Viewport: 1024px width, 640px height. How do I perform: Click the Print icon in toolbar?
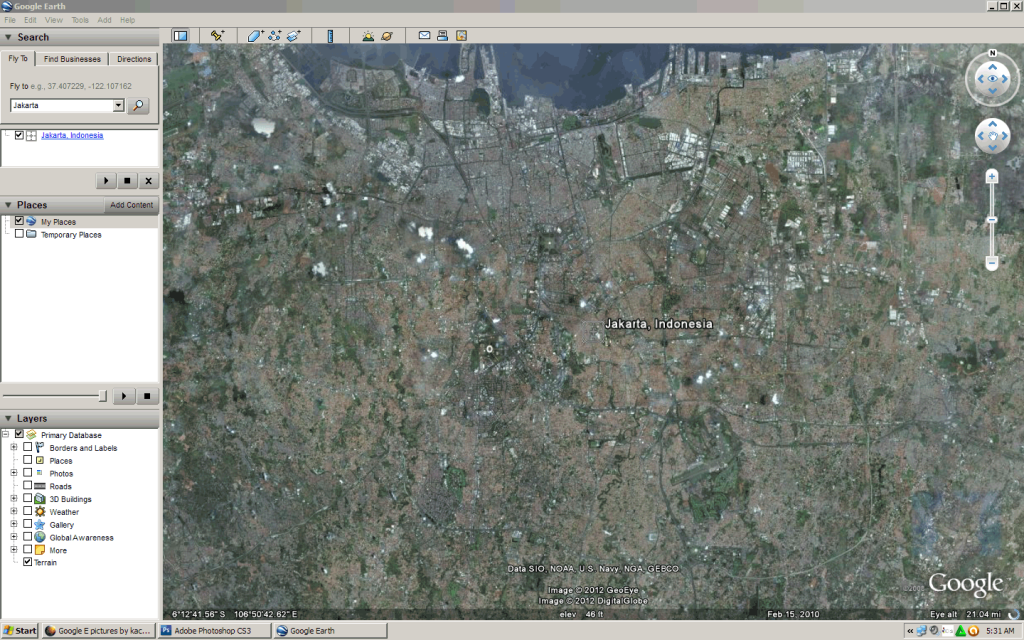pos(442,35)
